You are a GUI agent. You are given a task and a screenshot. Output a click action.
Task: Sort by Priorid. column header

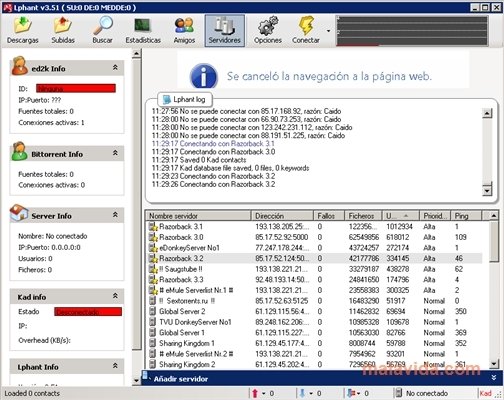(x=435, y=216)
